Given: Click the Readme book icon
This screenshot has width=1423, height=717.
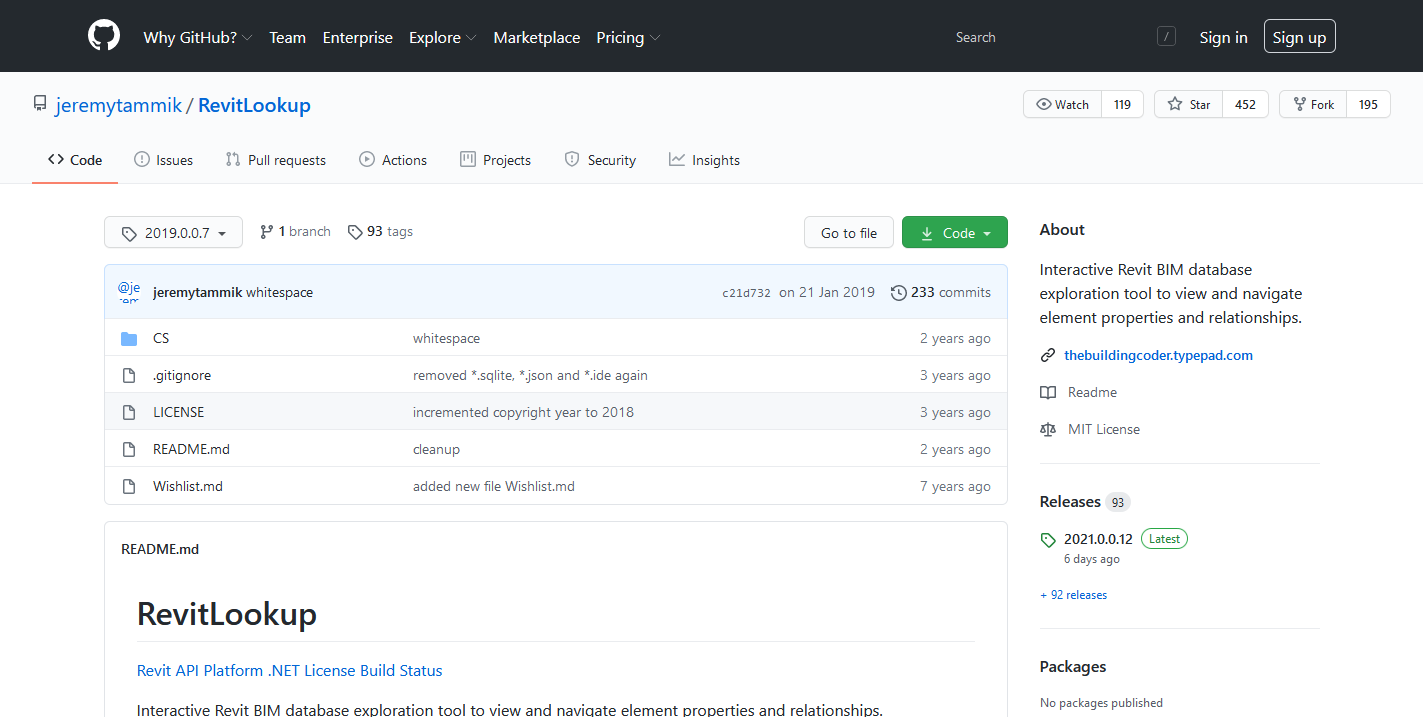Looking at the screenshot, I should click(1048, 393).
